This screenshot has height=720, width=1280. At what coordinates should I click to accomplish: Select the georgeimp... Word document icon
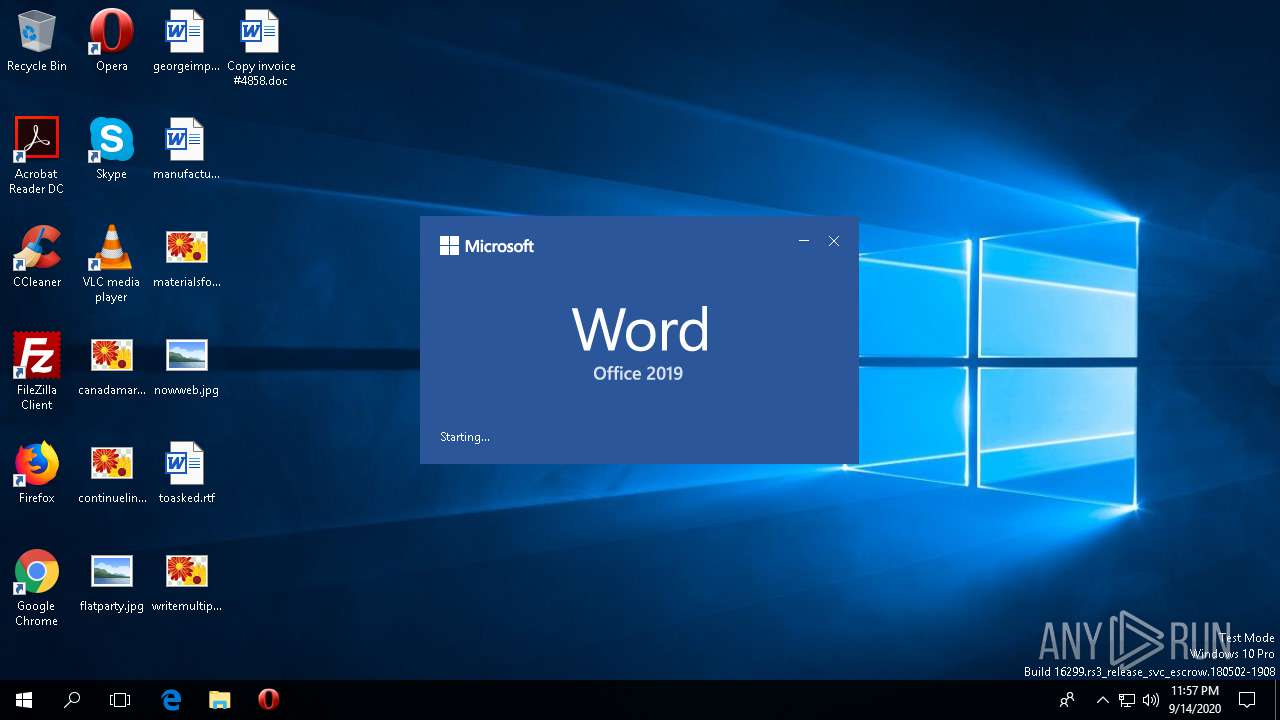[186, 41]
